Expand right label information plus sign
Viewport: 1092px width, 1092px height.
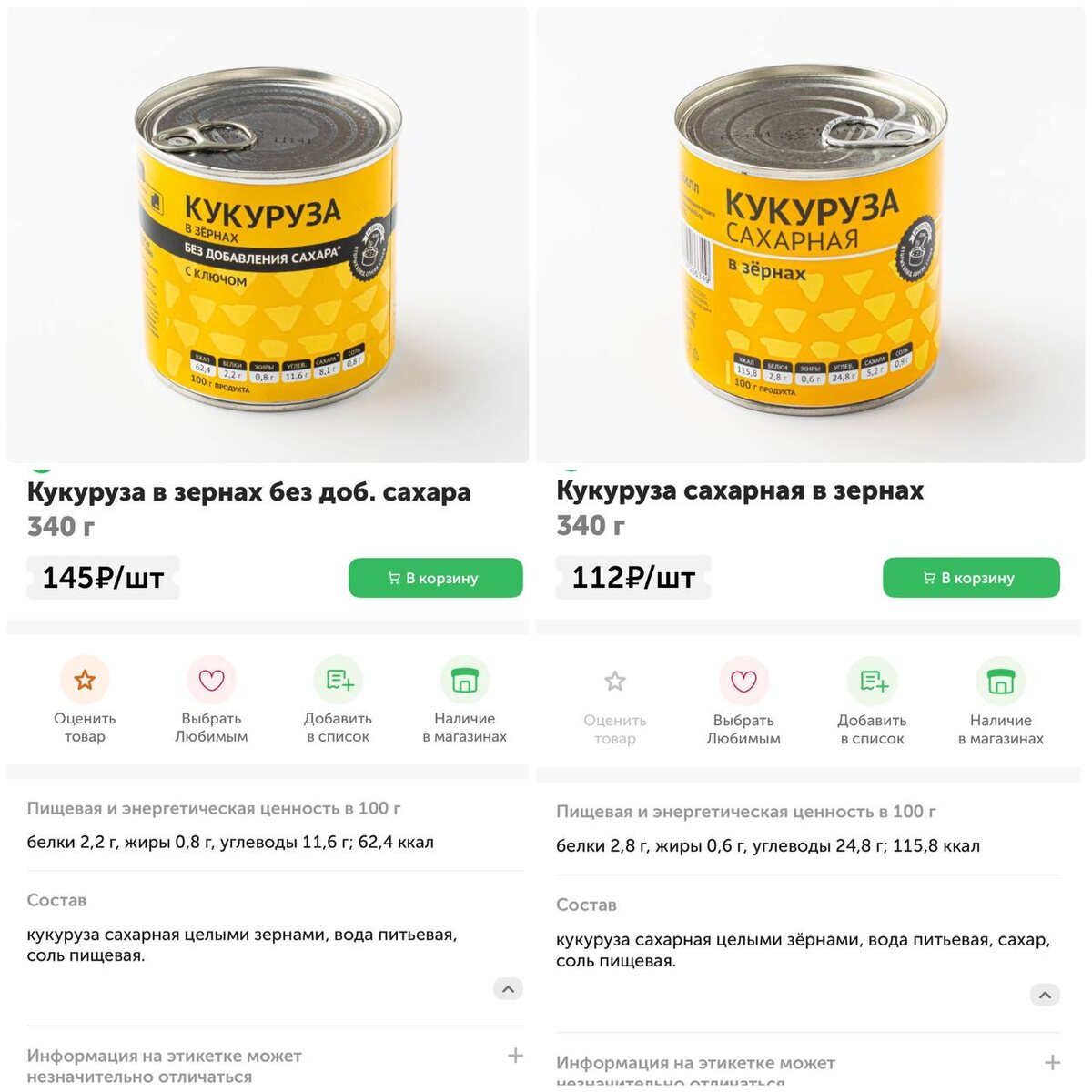tap(1052, 1062)
